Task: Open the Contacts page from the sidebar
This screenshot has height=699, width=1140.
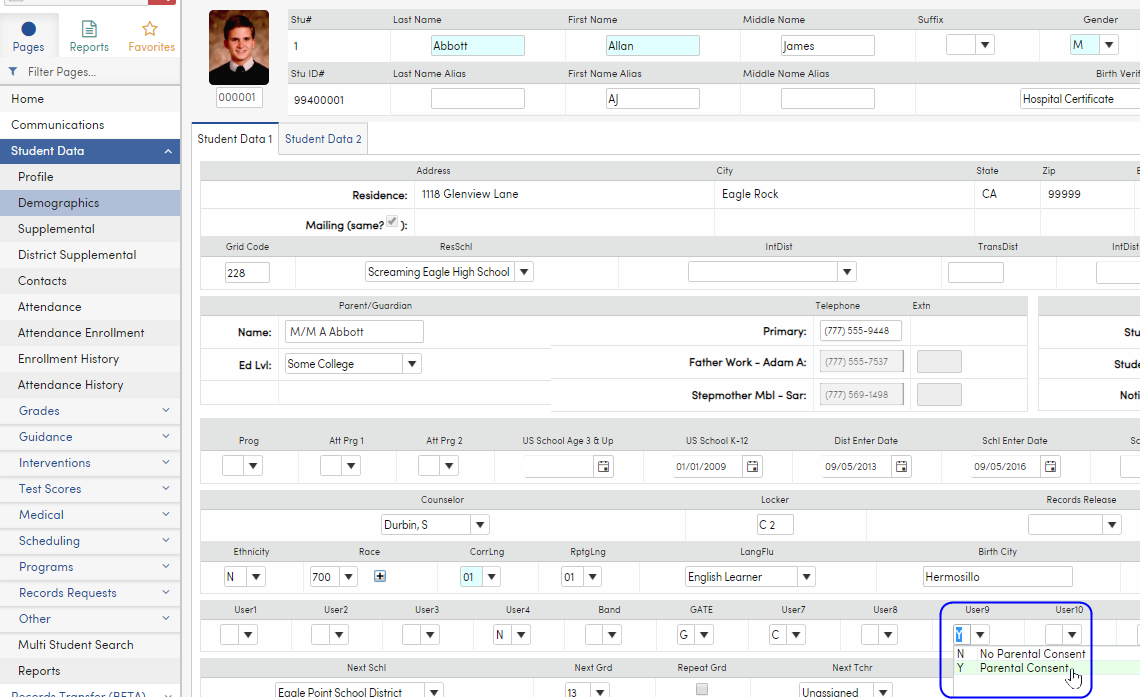Action: click(46, 280)
